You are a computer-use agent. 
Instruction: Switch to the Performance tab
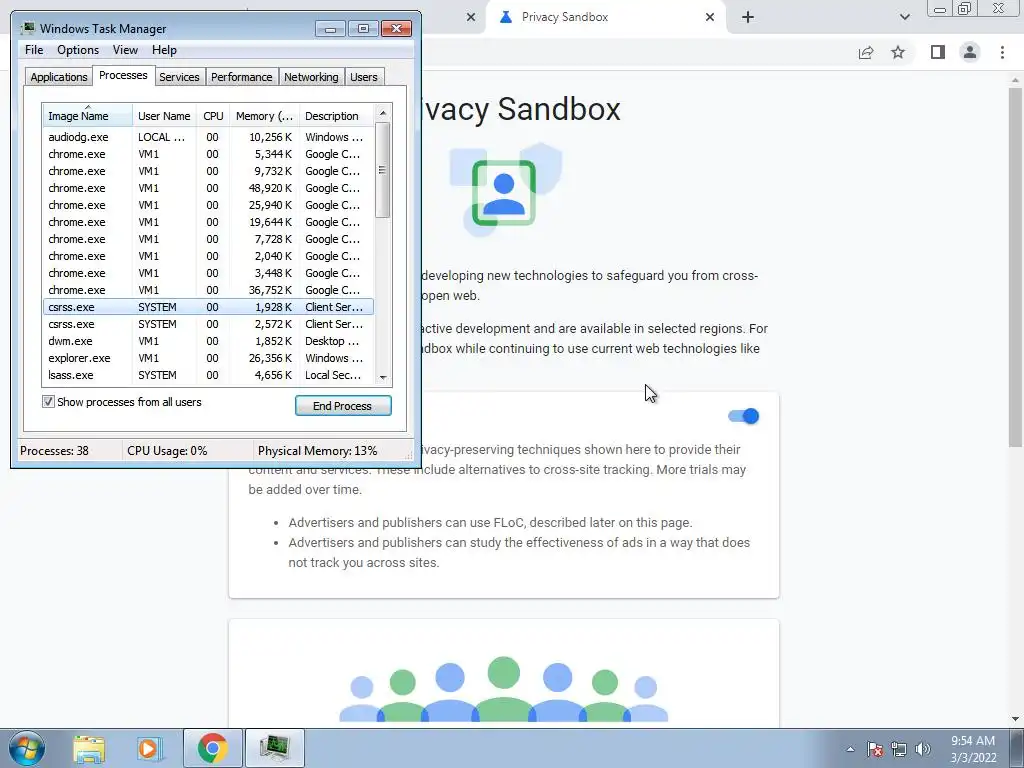click(x=241, y=77)
